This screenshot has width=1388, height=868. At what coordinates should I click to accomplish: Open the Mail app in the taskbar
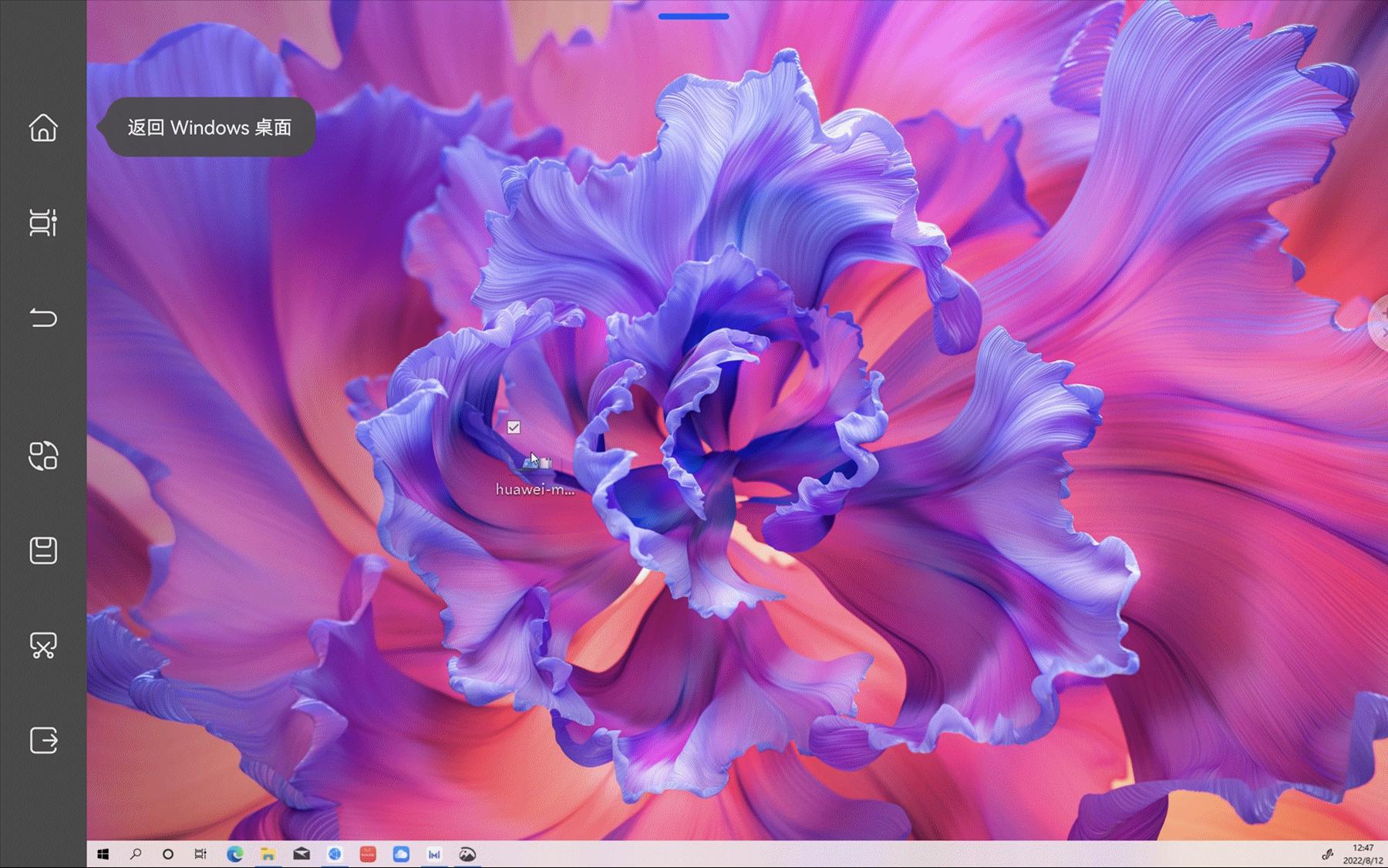coord(302,854)
